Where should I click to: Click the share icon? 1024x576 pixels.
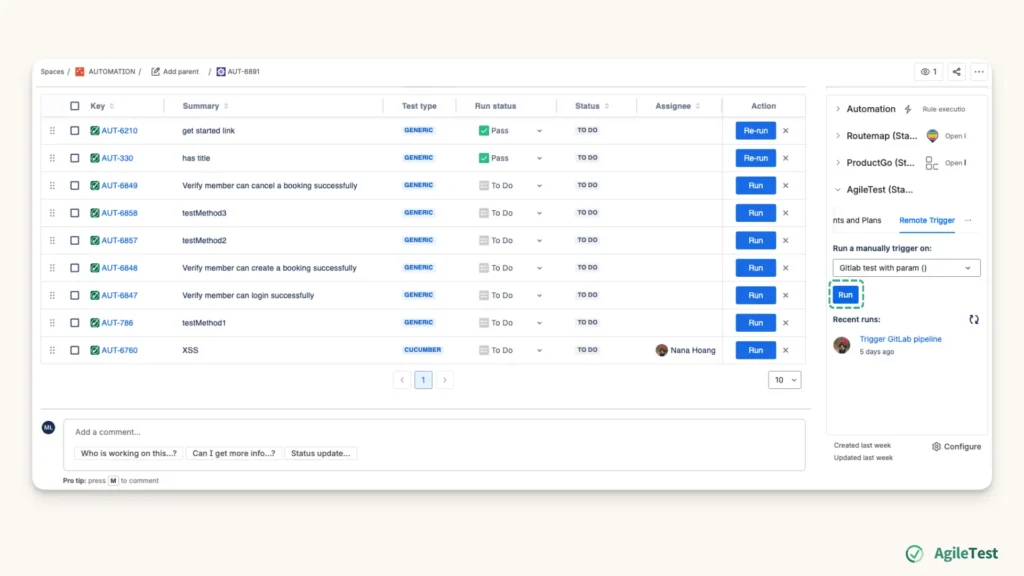tap(956, 72)
